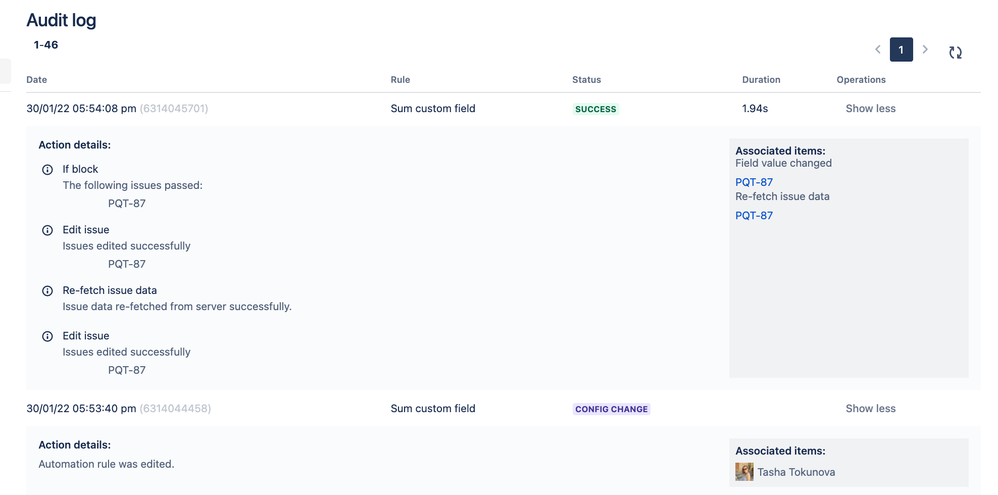Click the Rule column header
998x495 pixels.
(400, 80)
